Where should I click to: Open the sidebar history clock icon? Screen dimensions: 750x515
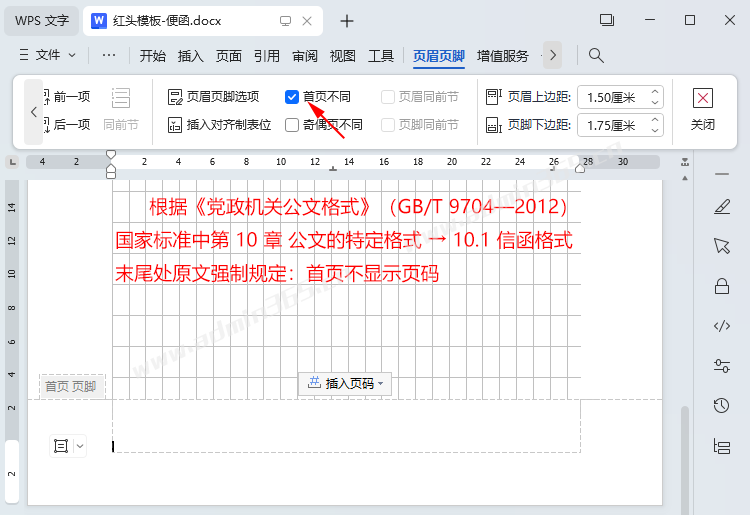[722, 406]
